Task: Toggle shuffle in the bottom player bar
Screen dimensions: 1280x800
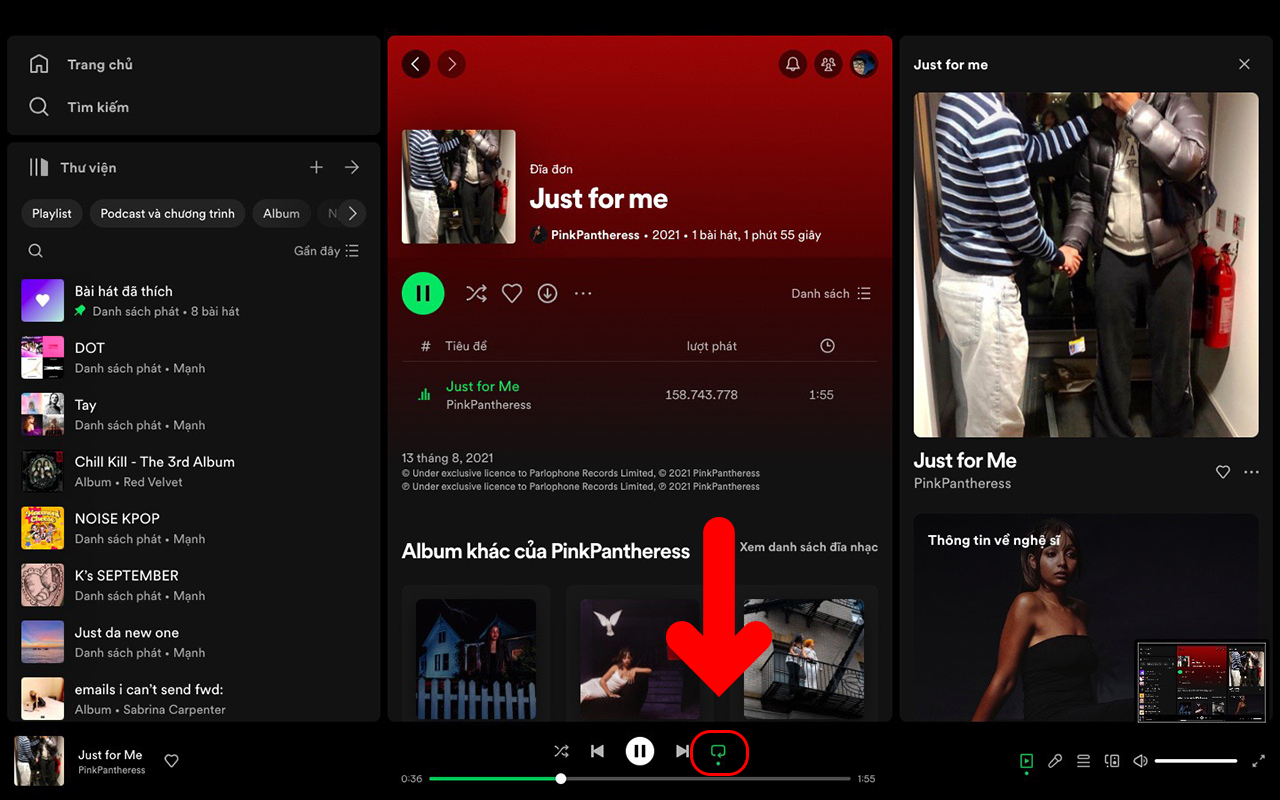Action: click(561, 751)
